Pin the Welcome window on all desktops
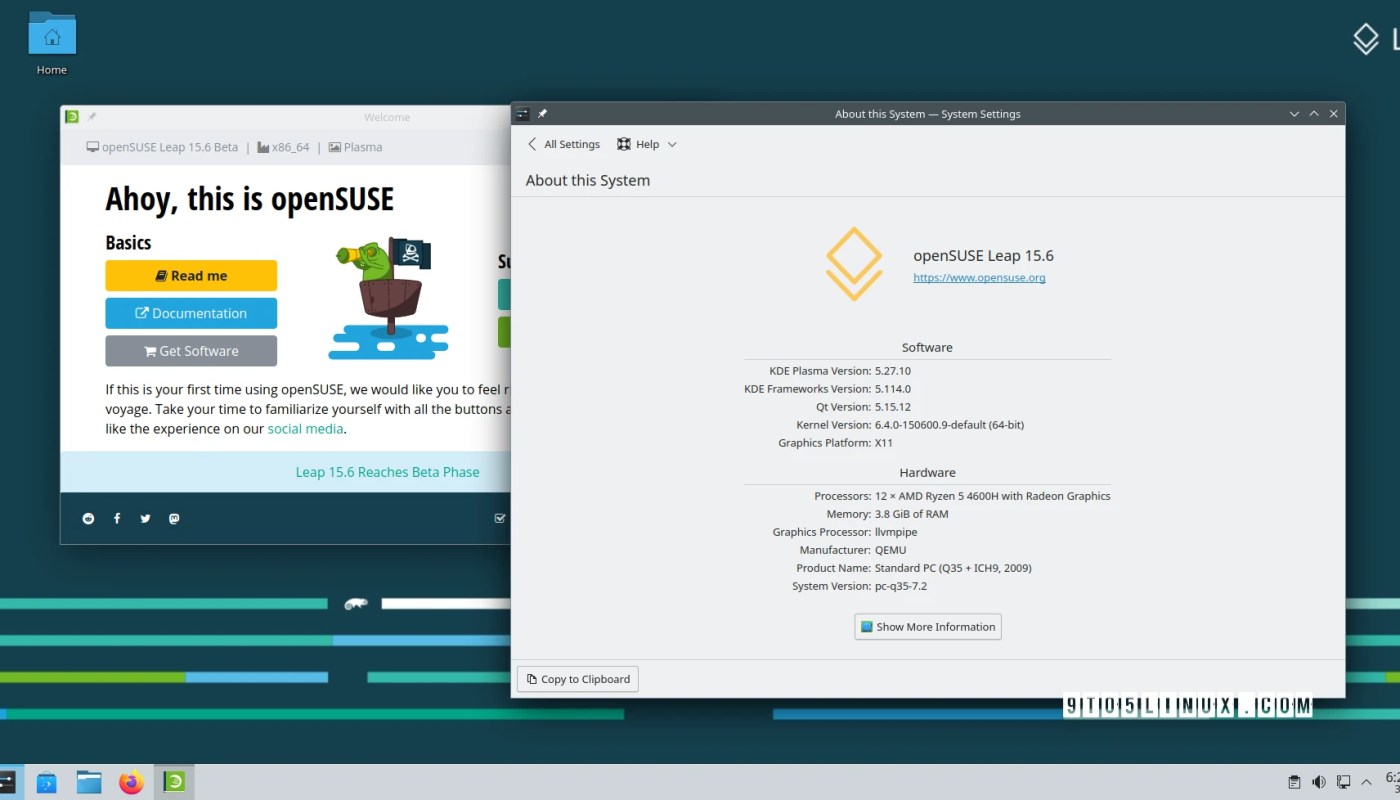The image size is (1400, 800). (x=92, y=117)
